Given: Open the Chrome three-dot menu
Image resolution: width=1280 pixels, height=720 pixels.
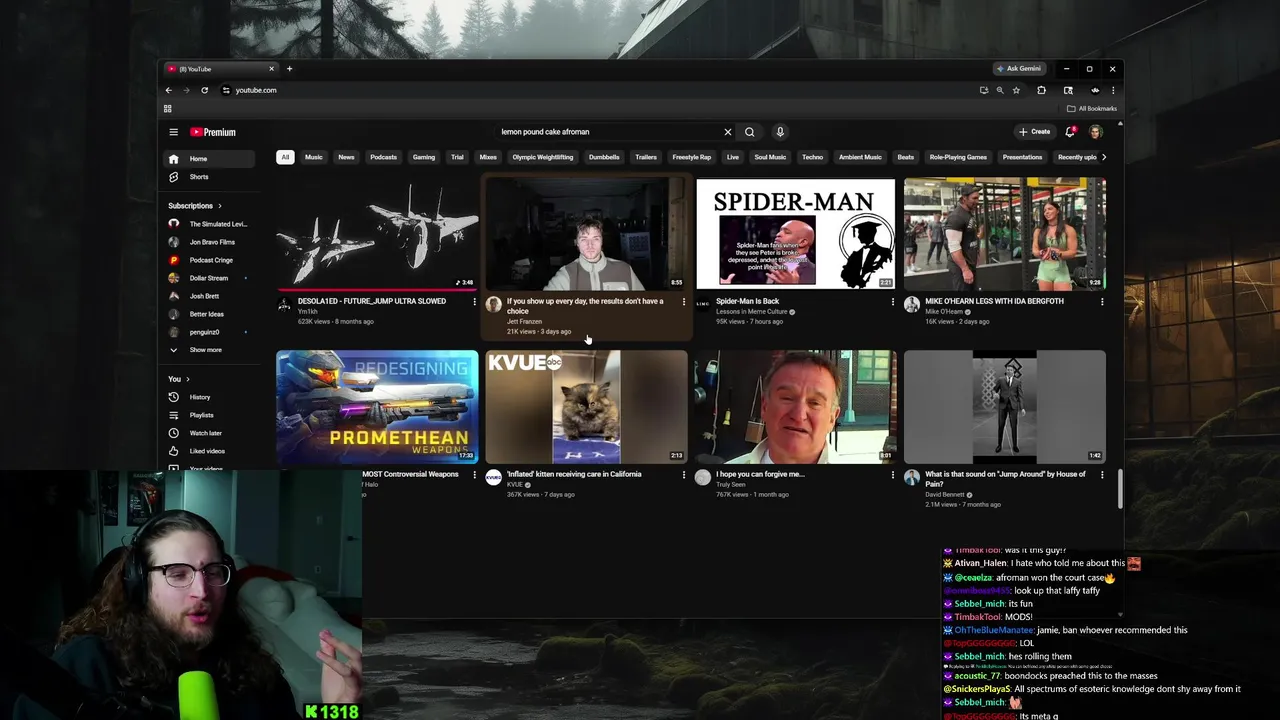Looking at the screenshot, I should (1112, 90).
